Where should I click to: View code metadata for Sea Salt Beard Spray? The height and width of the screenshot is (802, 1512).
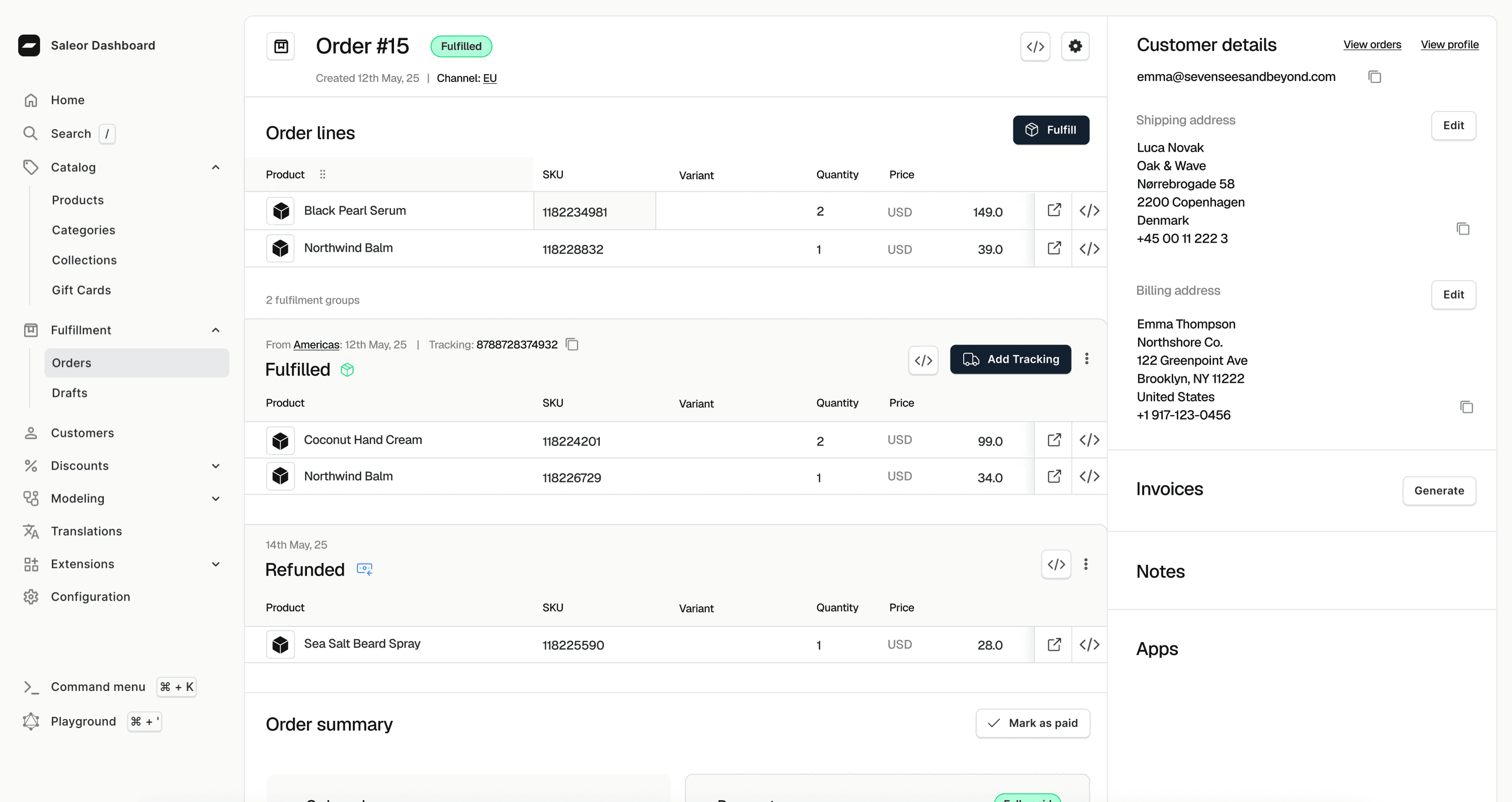coord(1089,644)
